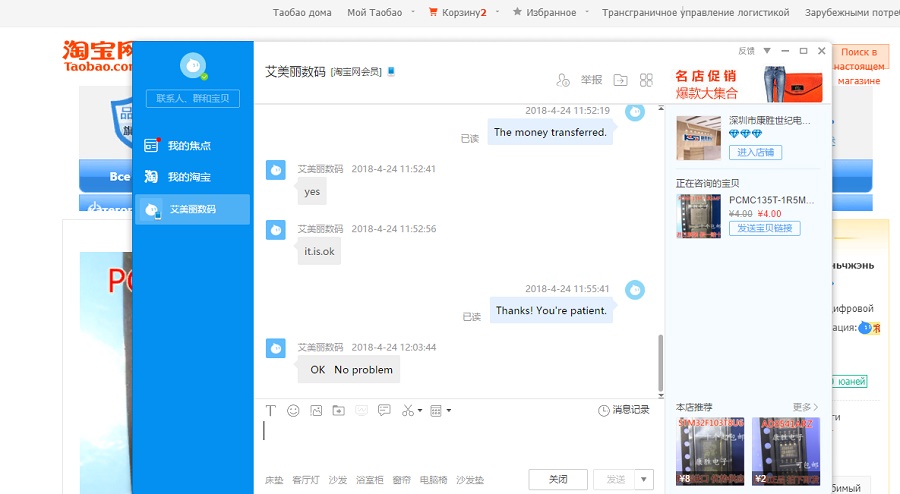
Task: Click the contacts search field in sidebar
Action: point(192,98)
